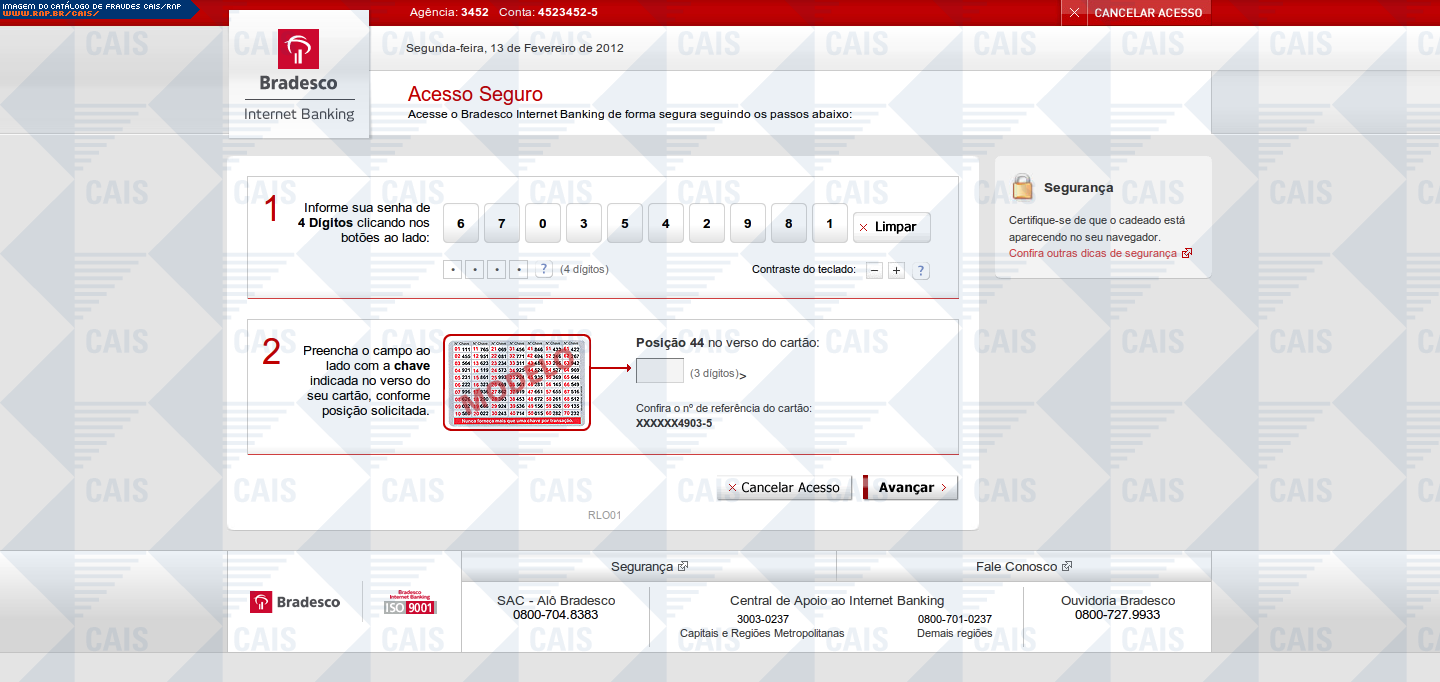Screen dimensions: 1440x682
Task: Click the keyboard contrast help icon
Action: pos(921,270)
